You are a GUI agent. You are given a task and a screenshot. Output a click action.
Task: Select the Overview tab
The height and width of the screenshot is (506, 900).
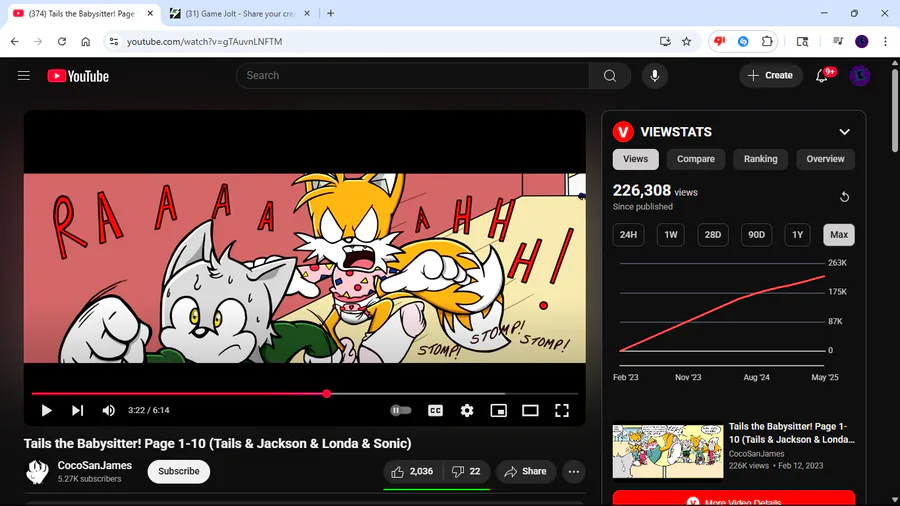pos(825,159)
